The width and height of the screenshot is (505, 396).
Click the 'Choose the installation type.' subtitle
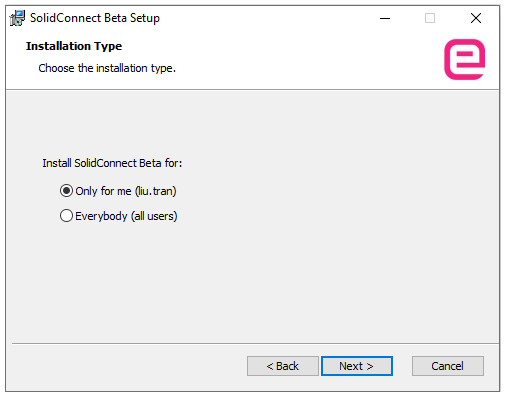click(107, 68)
